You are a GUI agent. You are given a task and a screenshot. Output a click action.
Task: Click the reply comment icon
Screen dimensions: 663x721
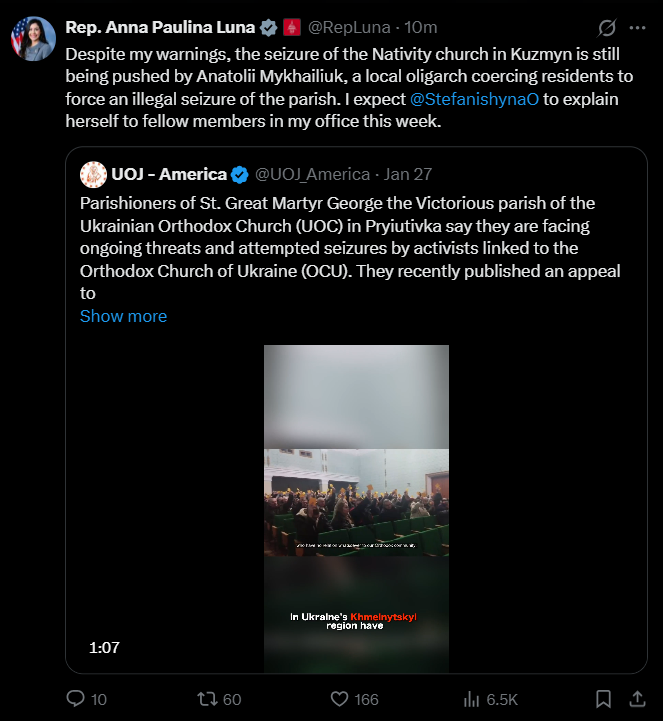tap(76, 699)
